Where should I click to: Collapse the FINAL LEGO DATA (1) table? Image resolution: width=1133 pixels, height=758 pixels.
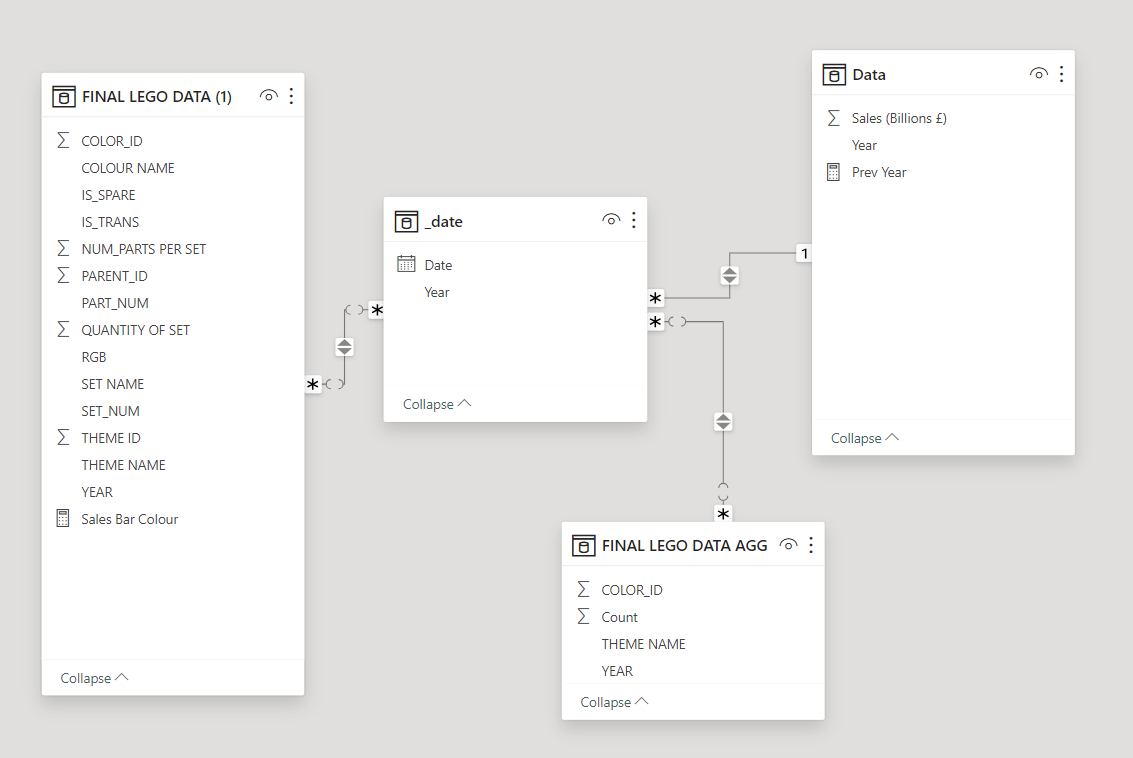(94, 678)
